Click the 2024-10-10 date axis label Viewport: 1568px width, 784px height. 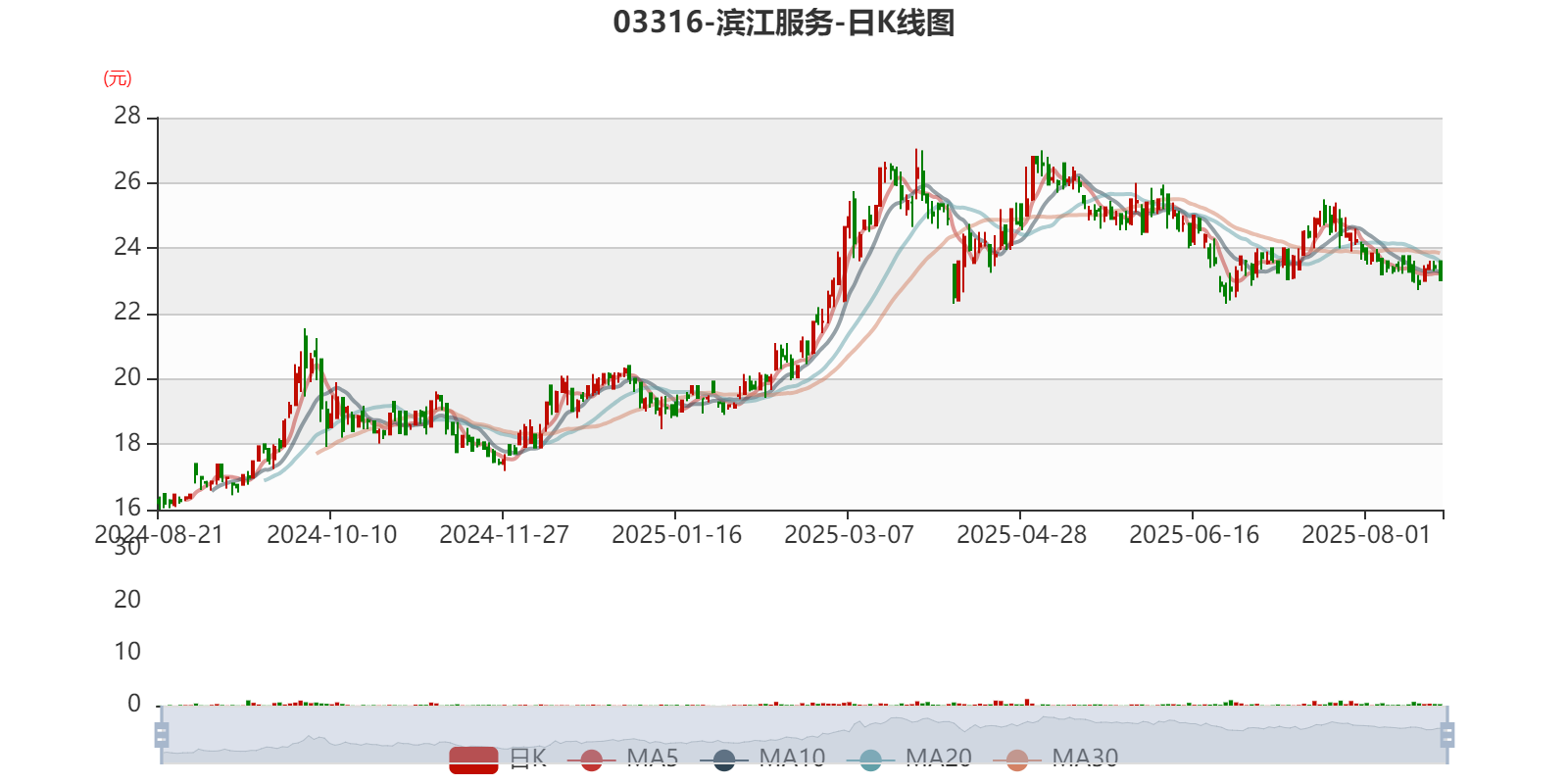pyautogui.click(x=331, y=535)
